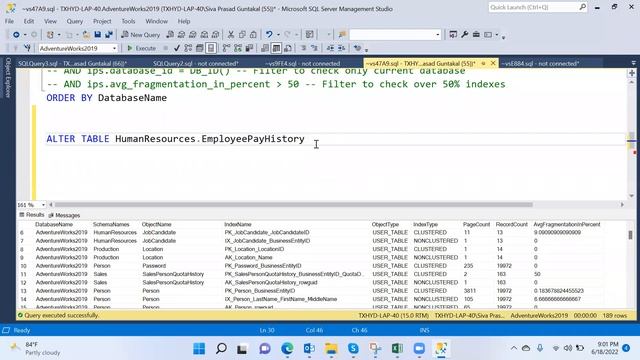640x360 pixels.
Task: Click the toolbox briefcase icon
Action: pyautogui.click(x=476, y=35)
